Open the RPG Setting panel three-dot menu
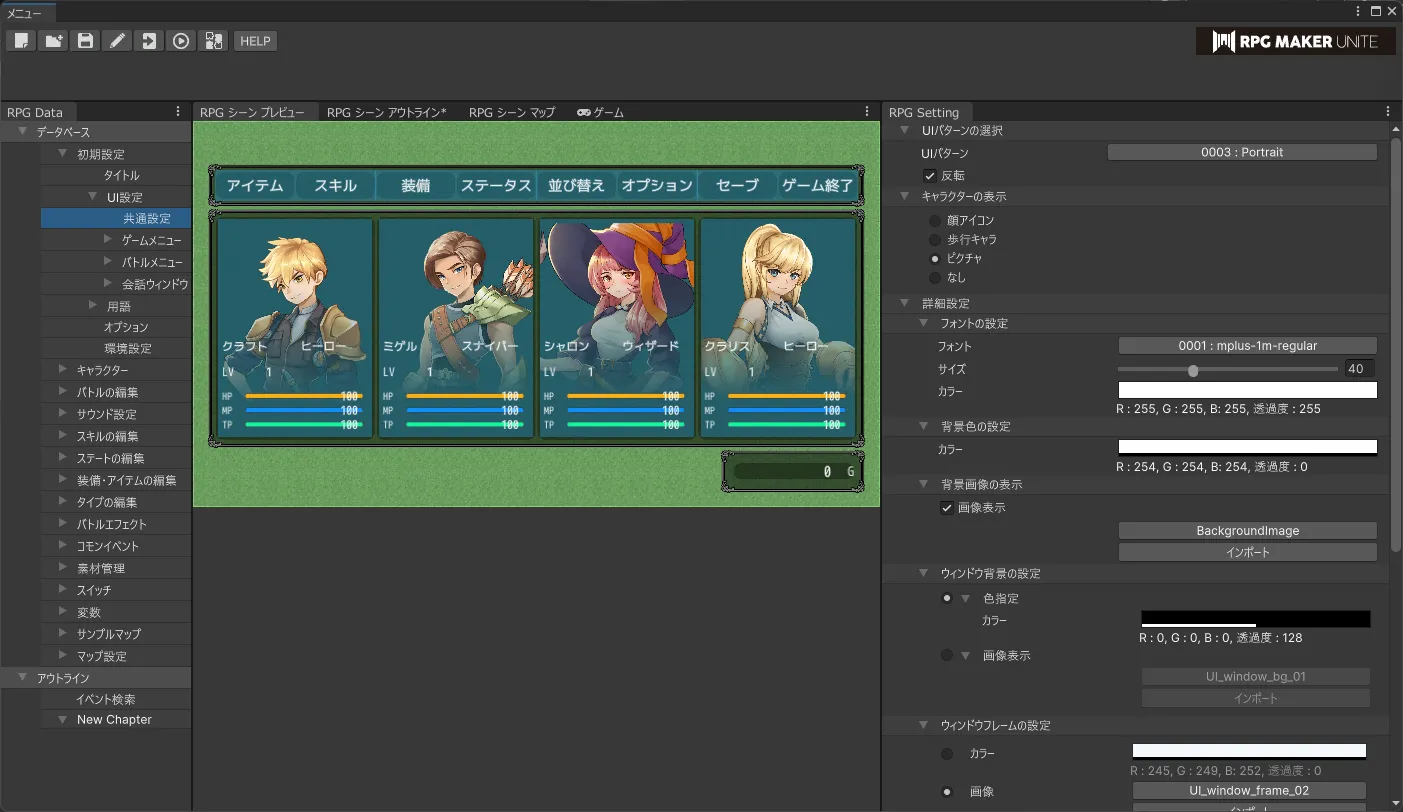1403x812 pixels. coord(1388,112)
